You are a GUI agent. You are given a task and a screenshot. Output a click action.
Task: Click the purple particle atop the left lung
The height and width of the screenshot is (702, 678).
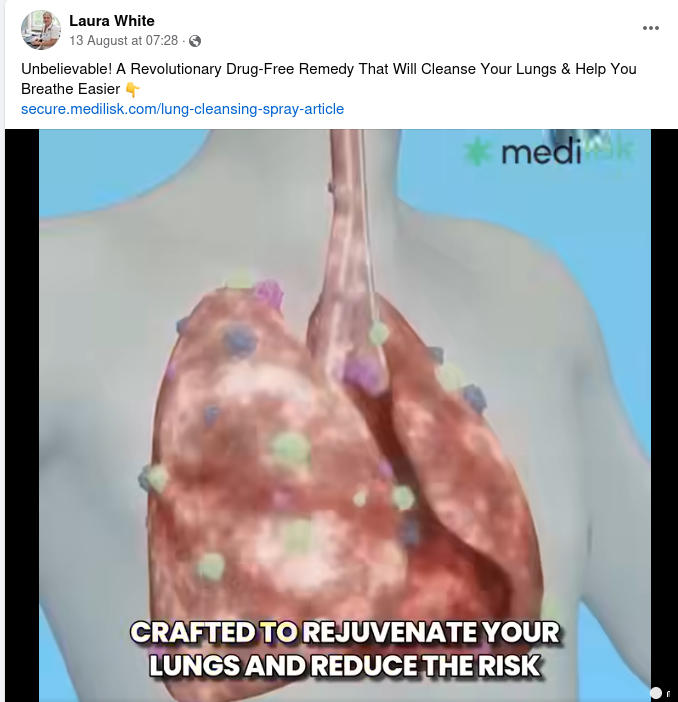pyautogui.click(x=269, y=292)
